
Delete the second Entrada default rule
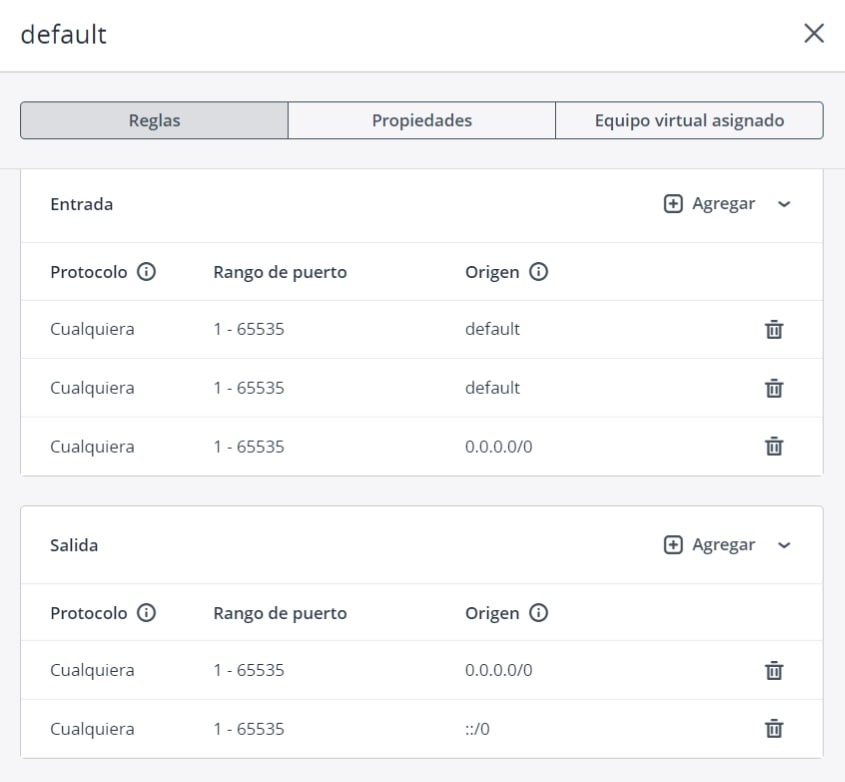pos(774,388)
